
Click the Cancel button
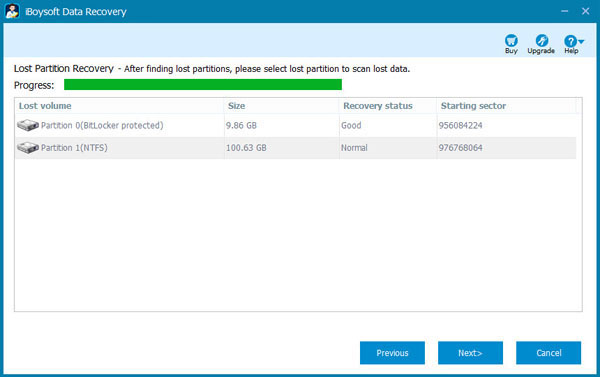click(x=548, y=353)
